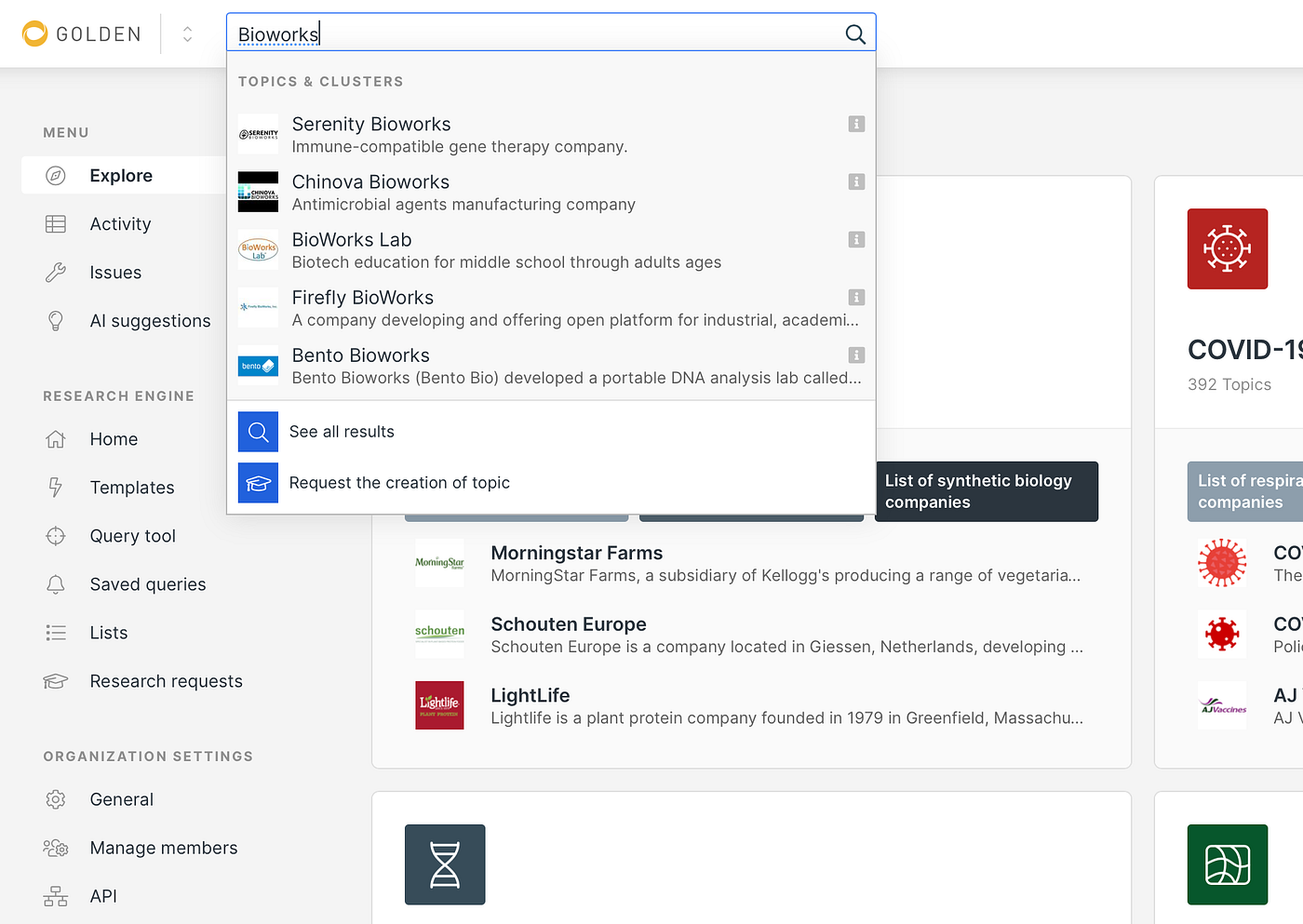Open List of respiratory companies tag
The height and width of the screenshot is (924, 1303).
[1245, 491]
